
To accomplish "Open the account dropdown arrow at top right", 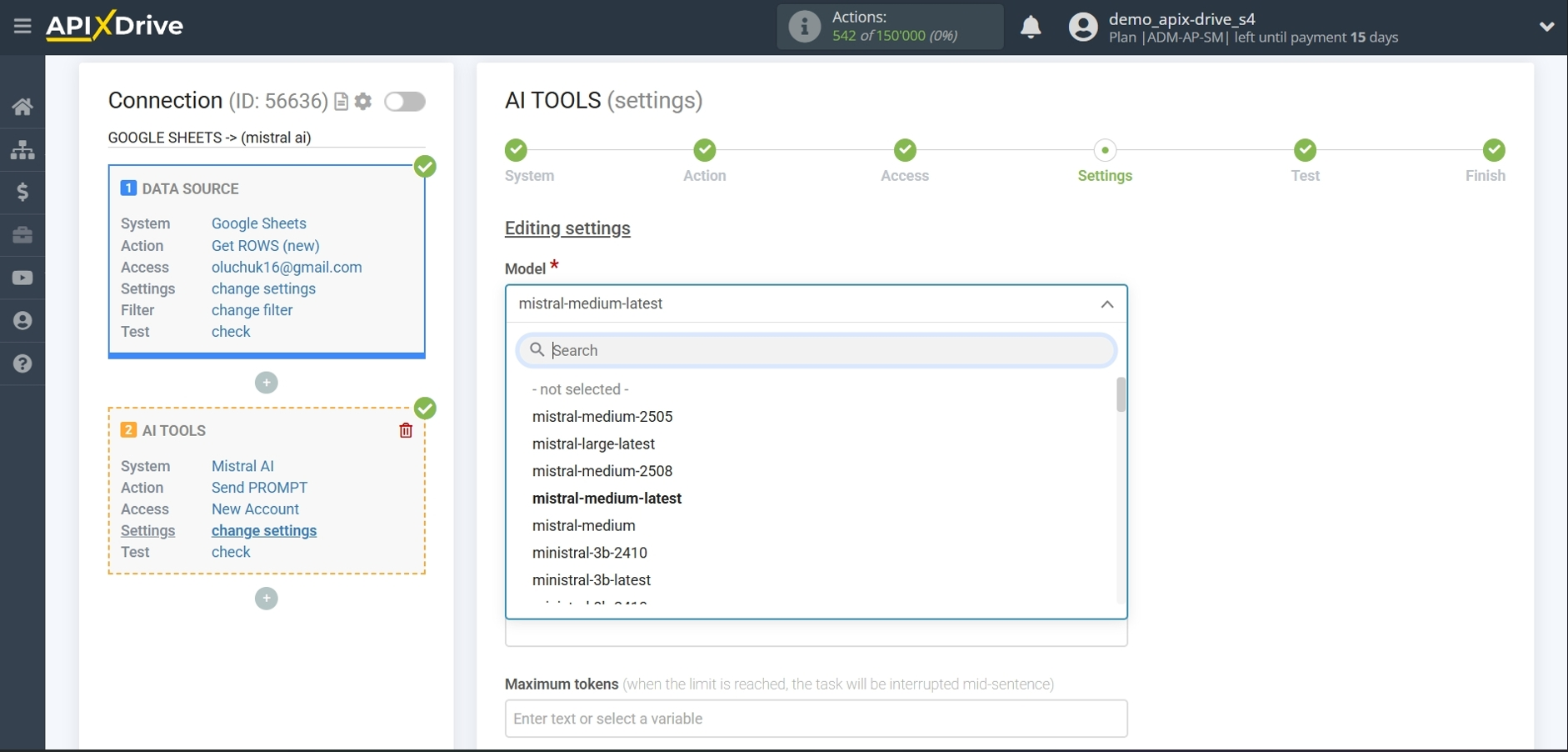I will 1547,26.
